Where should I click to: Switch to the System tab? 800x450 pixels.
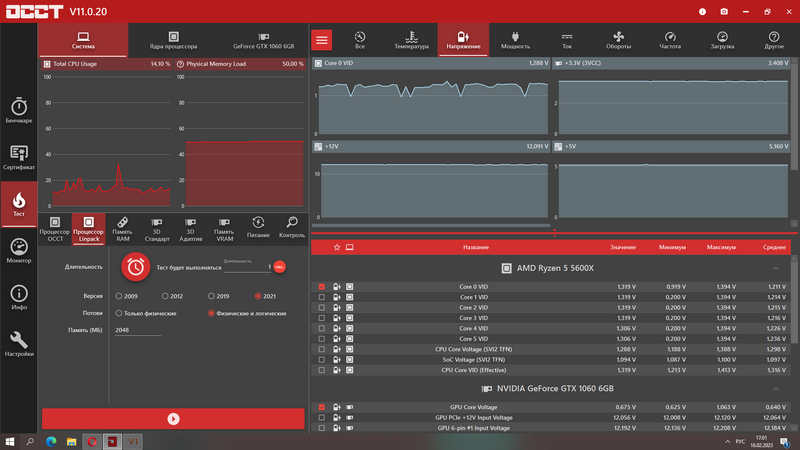tap(83, 40)
